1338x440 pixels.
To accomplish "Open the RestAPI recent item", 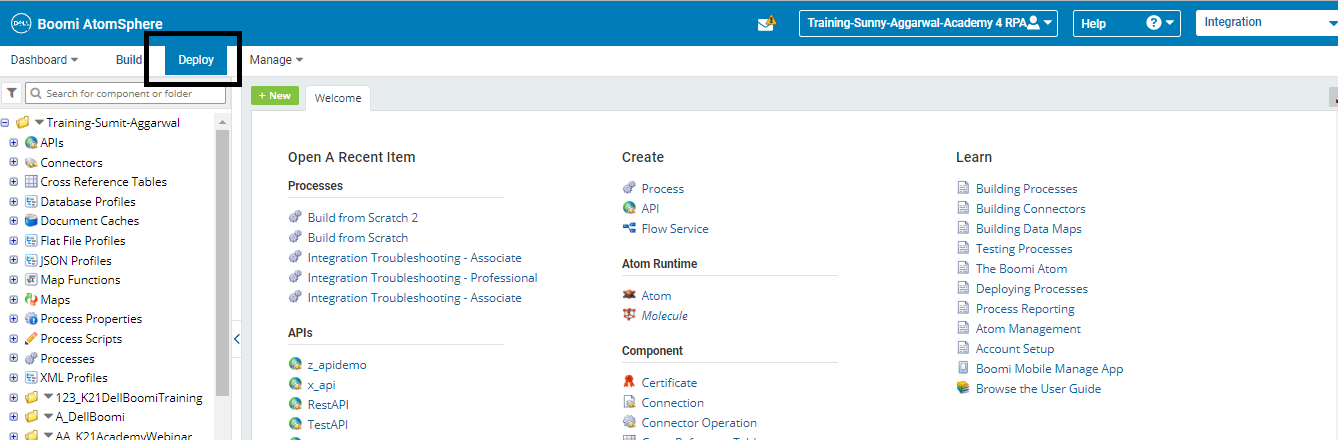I will (x=328, y=405).
